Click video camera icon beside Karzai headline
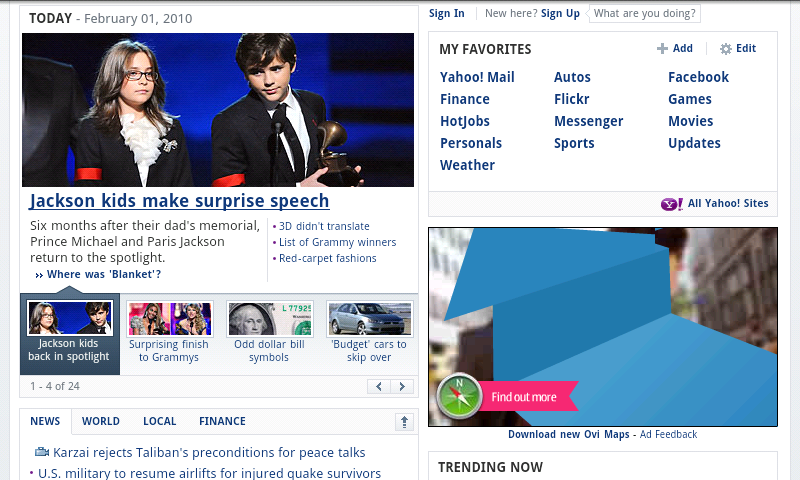The width and height of the screenshot is (800, 480). pyautogui.click(x=42, y=452)
